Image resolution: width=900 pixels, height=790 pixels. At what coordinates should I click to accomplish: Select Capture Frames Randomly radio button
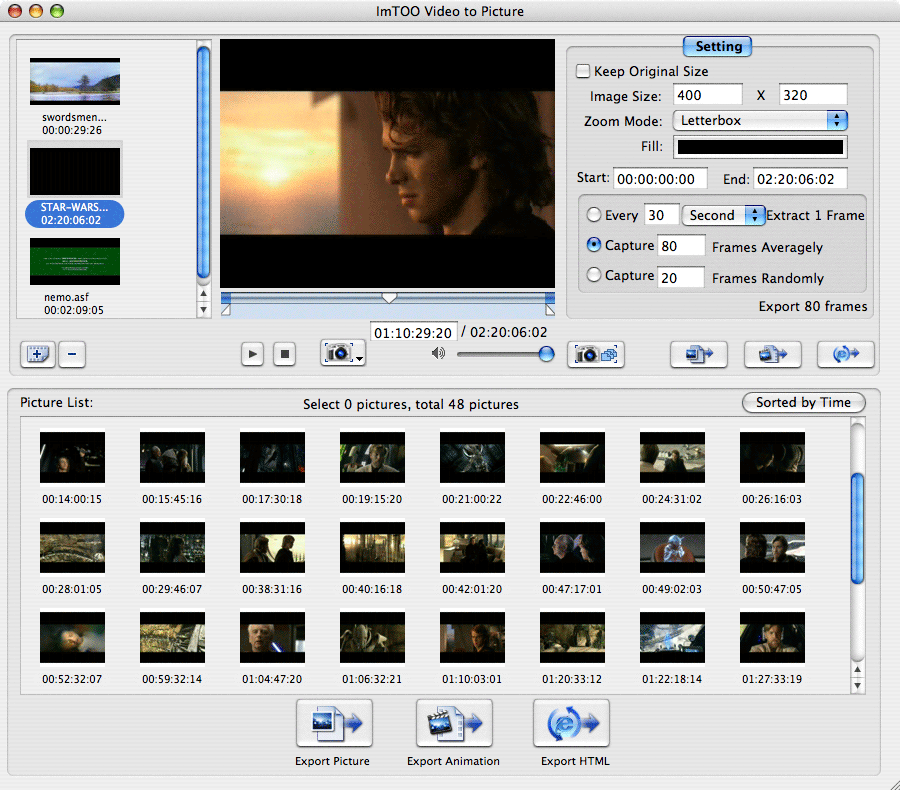(x=594, y=275)
